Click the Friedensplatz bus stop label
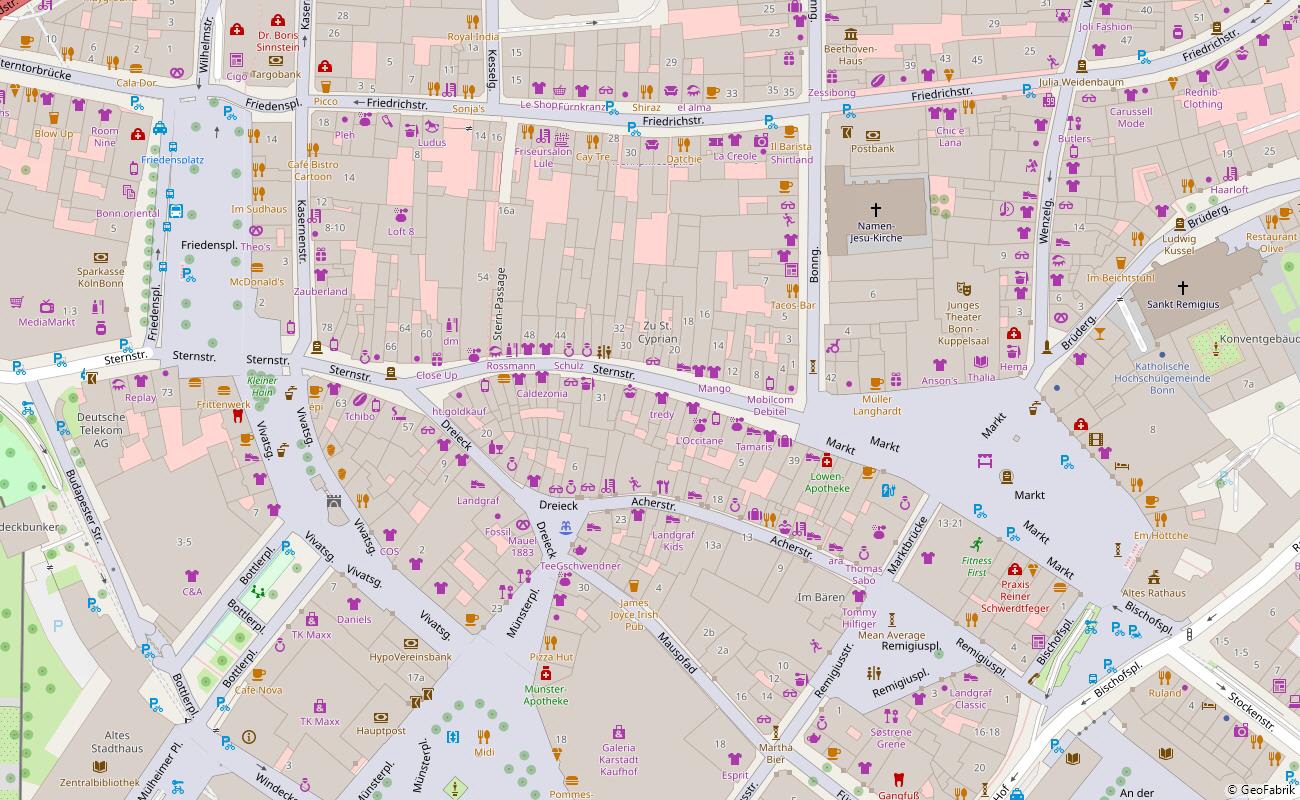1300x800 pixels. click(172, 160)
